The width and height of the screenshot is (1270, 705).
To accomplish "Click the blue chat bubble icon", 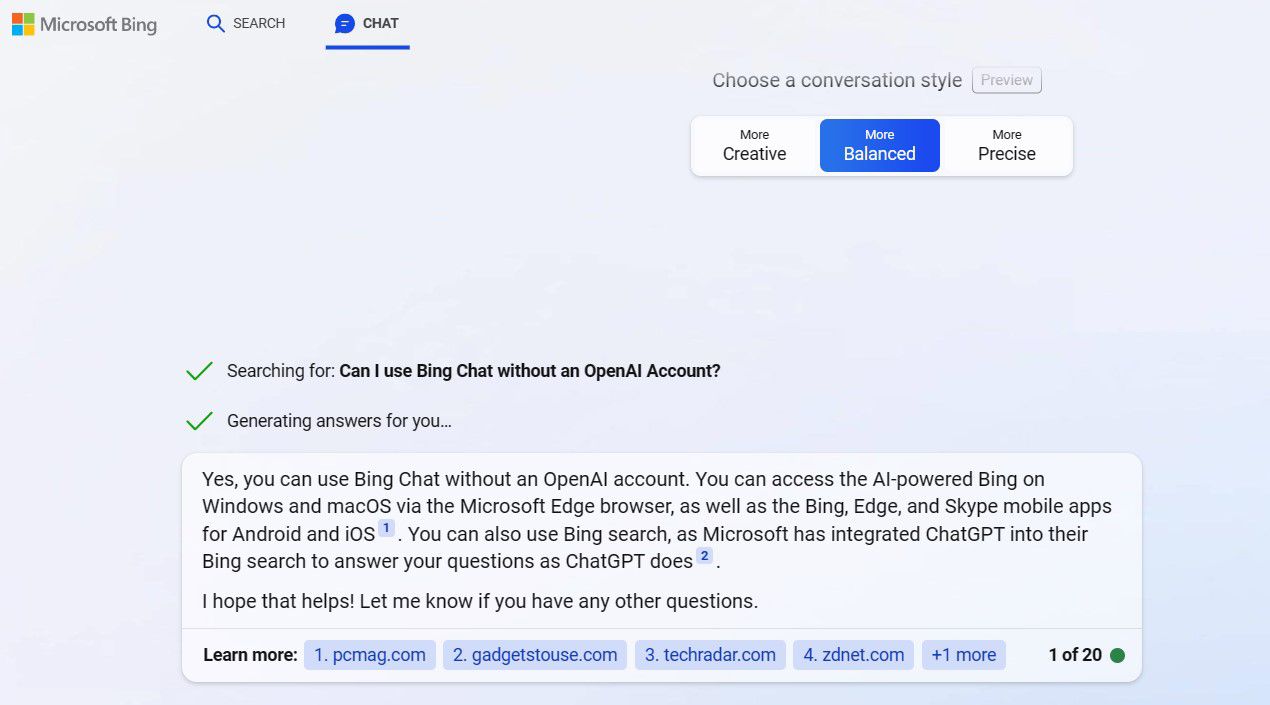I will [x=345, y=23].
